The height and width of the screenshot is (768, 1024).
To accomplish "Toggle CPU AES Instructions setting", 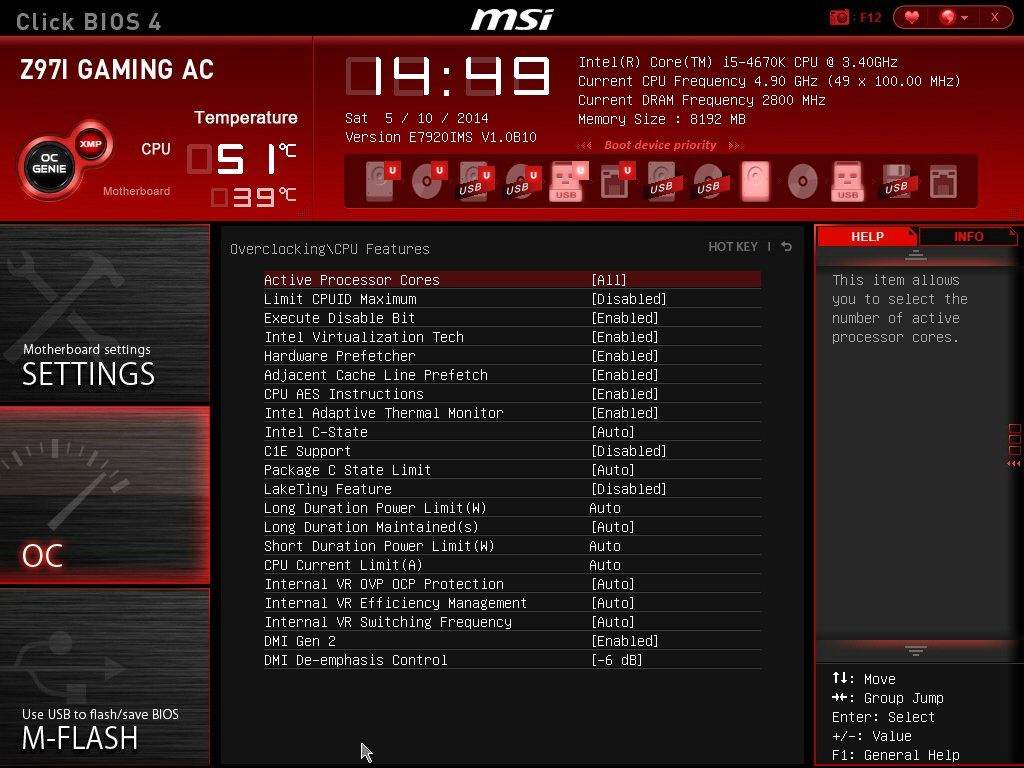I will 512,393.
